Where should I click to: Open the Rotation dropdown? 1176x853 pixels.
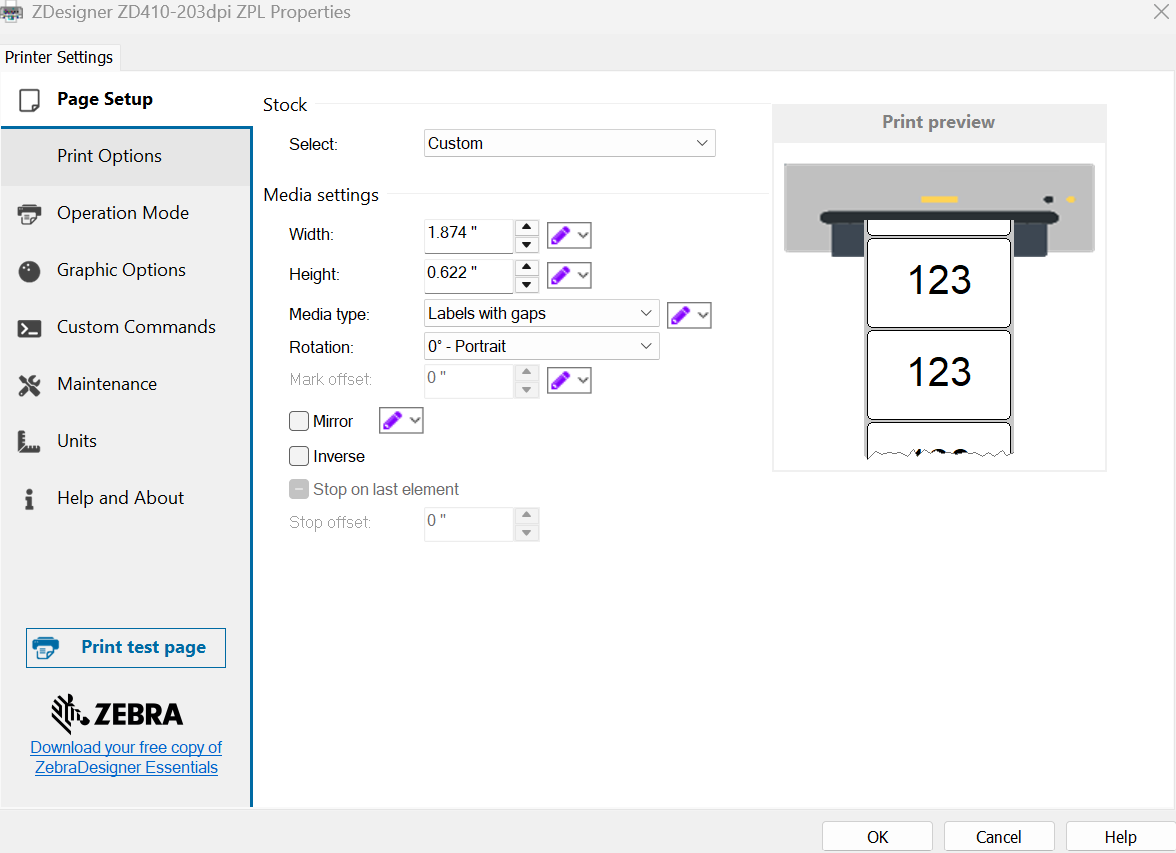[541, 347]
